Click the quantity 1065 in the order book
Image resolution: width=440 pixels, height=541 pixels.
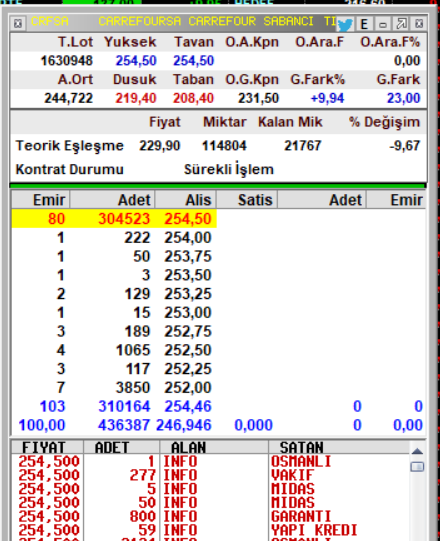point(133,350)
